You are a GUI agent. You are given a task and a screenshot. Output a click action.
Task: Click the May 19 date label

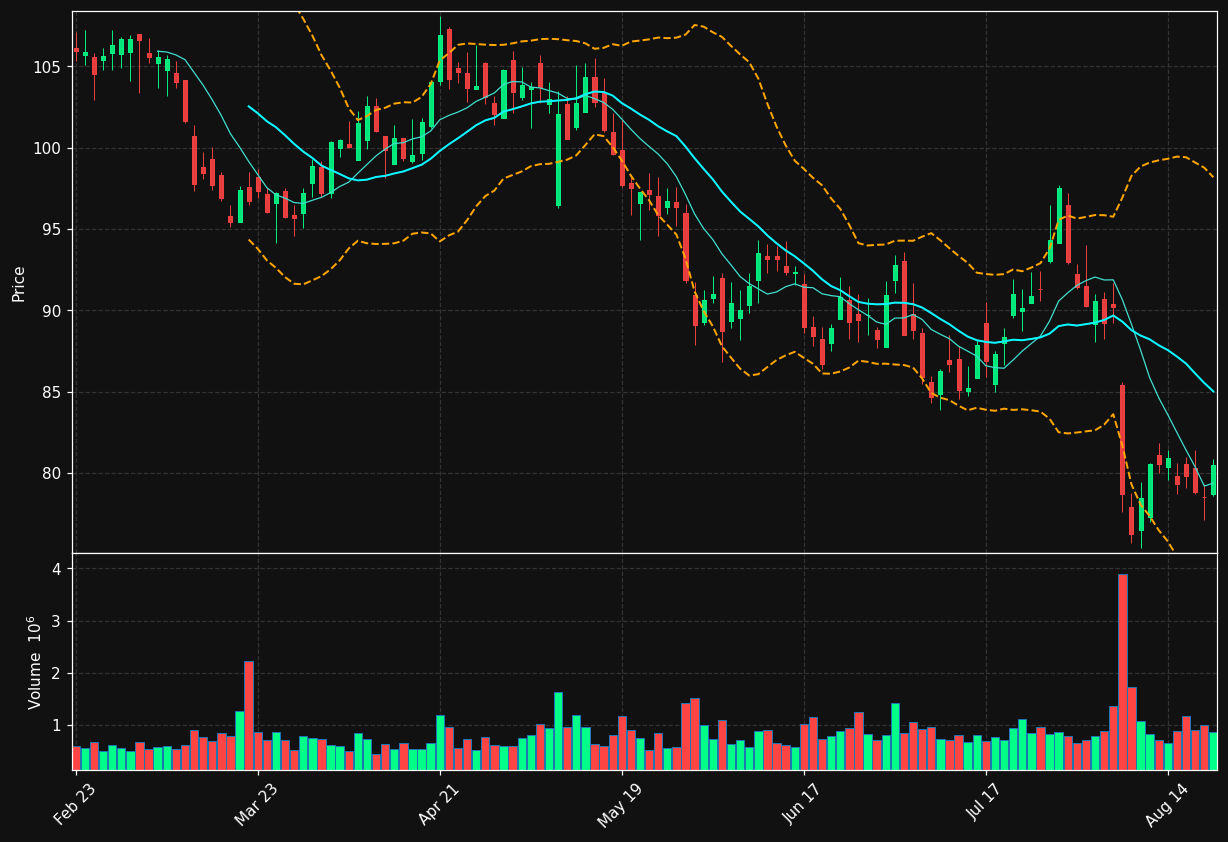621,805
